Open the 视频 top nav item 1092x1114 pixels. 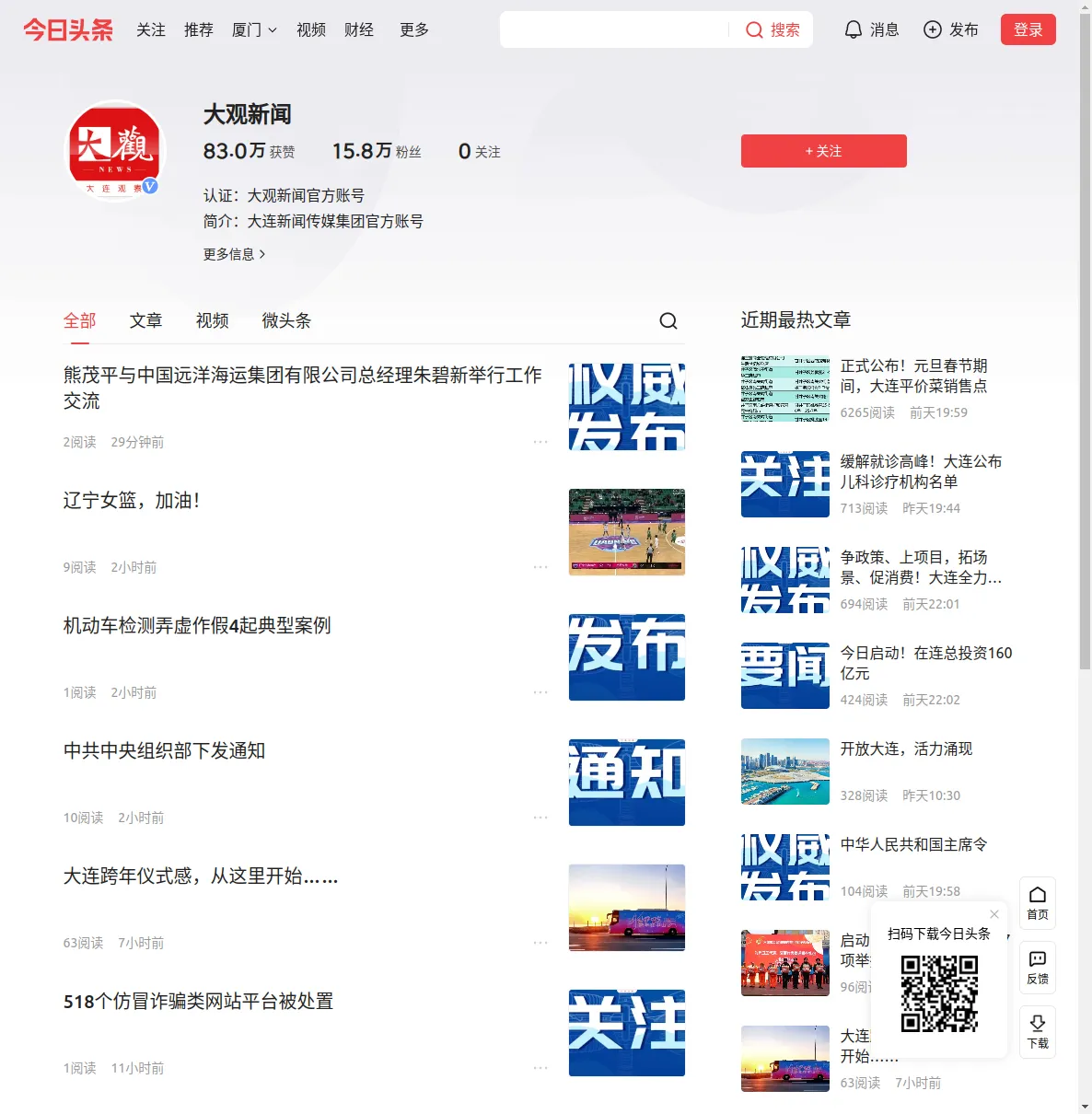point(311,29)
